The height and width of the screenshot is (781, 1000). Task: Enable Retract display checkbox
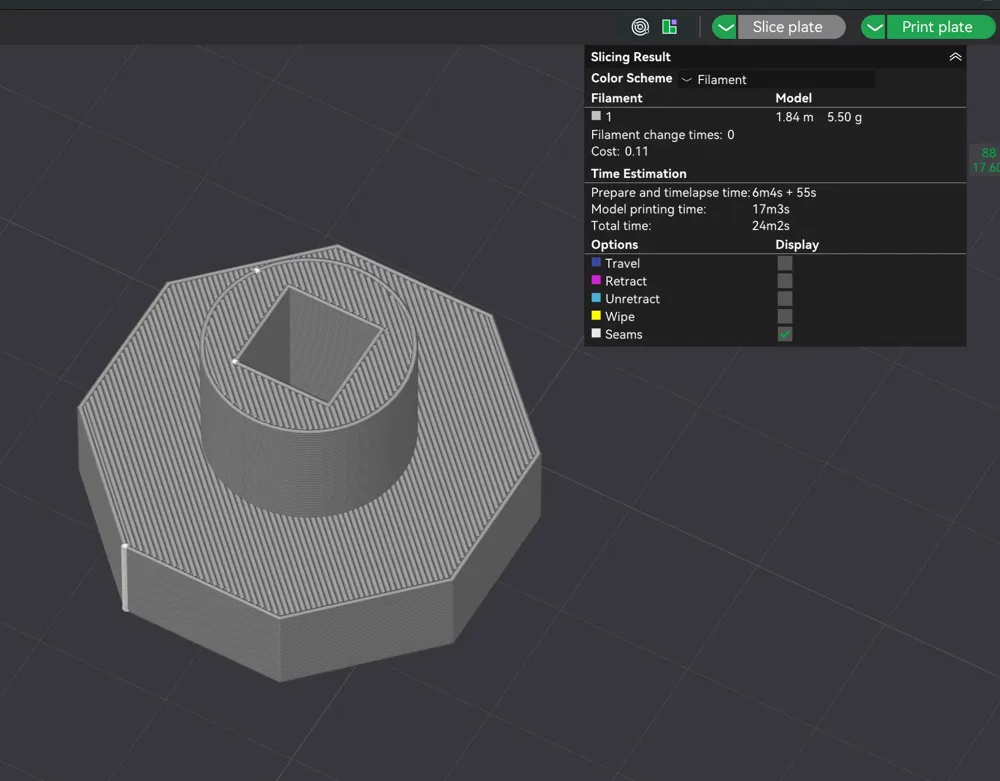tap(784, 281)
